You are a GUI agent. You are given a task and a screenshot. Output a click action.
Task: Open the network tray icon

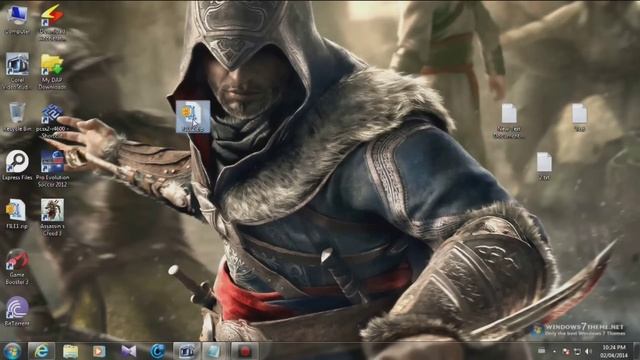click(577, 351)
